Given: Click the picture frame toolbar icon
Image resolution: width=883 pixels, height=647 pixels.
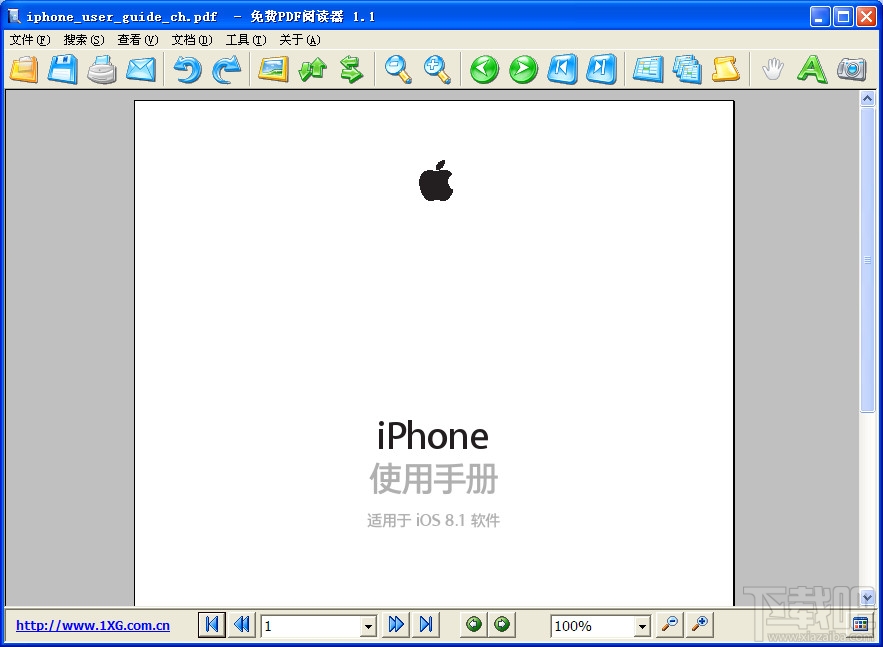Looking at the screenshot, I should [274, 70].
